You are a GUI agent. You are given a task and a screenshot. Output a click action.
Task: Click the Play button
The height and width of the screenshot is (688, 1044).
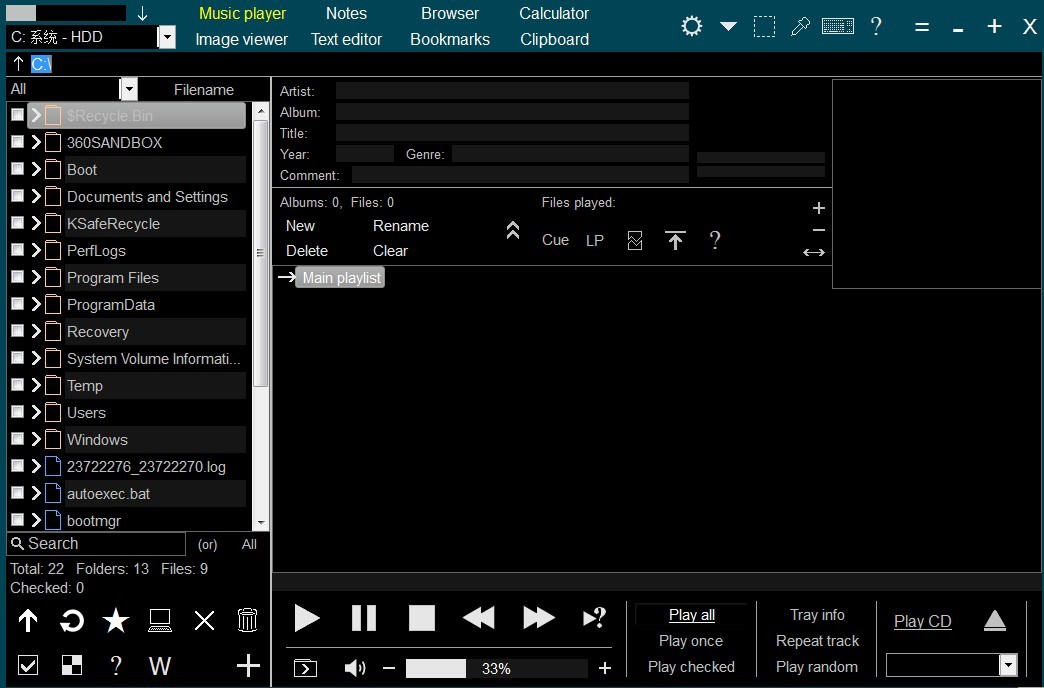pos(307,618)
